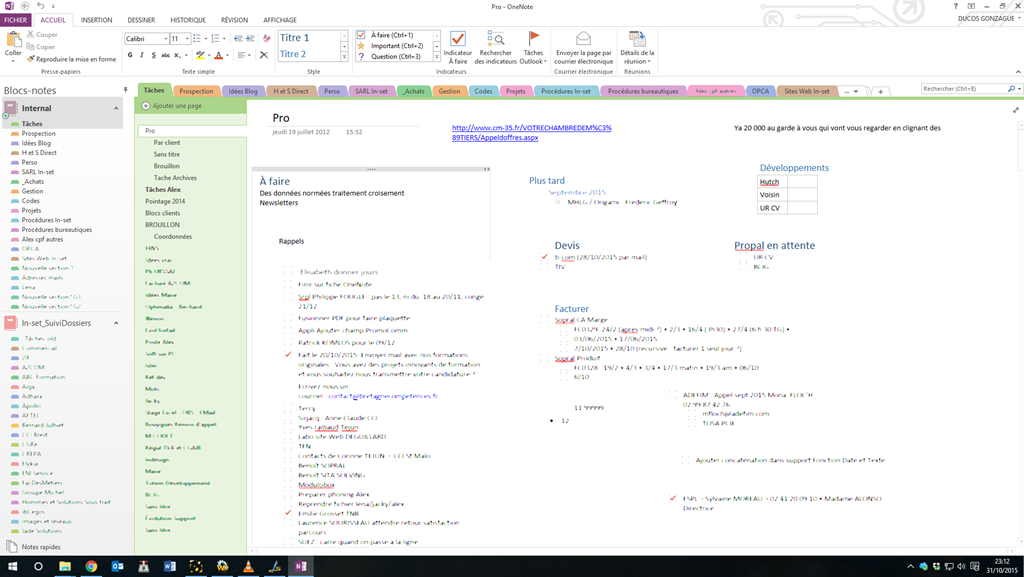1024x577 pixels.
Task: Increase indent of the paragraph
Action: (x=249, y=39)
